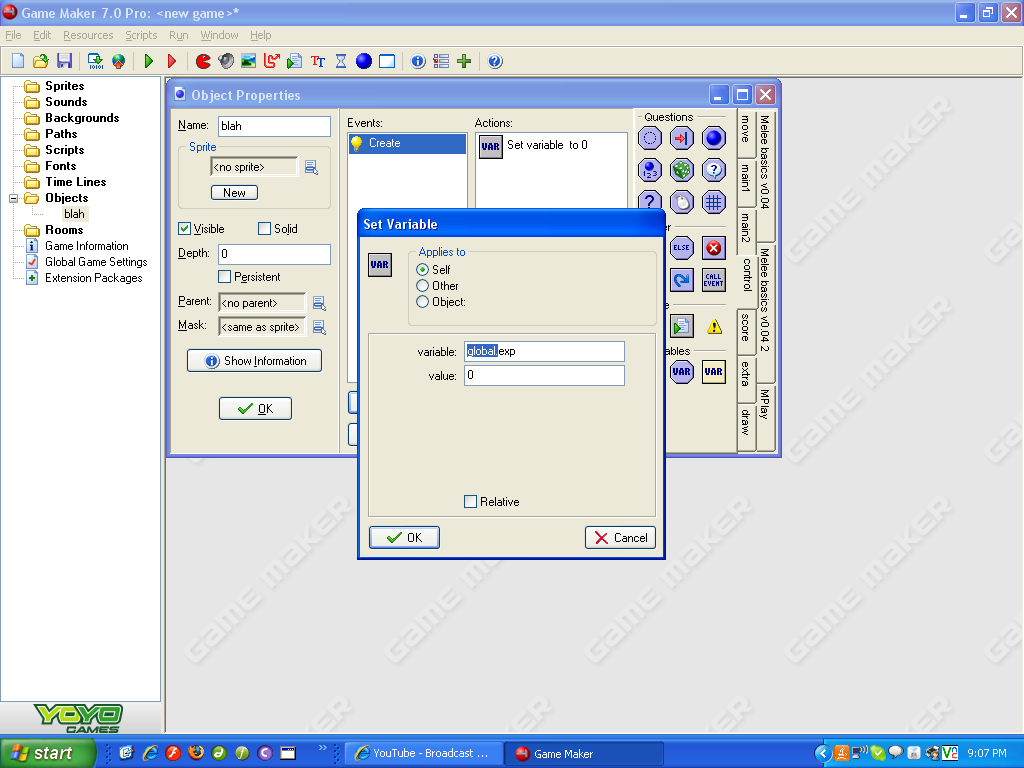Click the Show Information button

coord(255,360)
